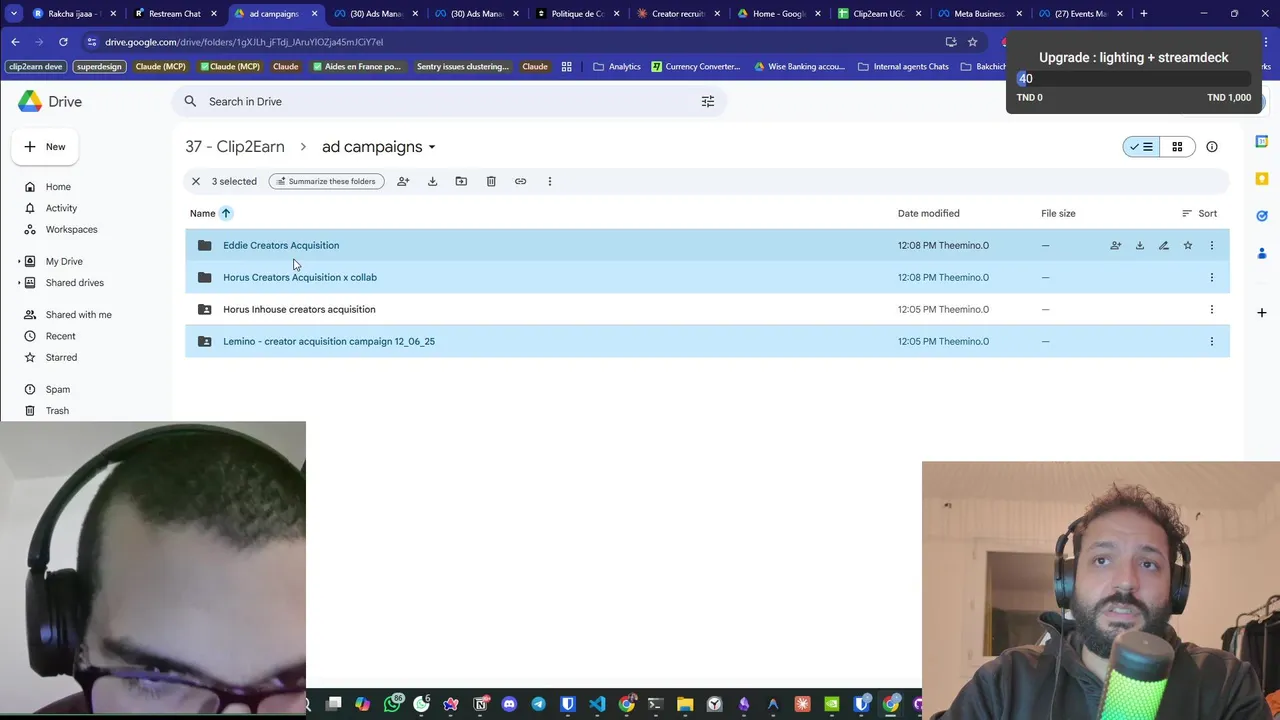
Task: Switch to list layout view
Action: 1141,147
